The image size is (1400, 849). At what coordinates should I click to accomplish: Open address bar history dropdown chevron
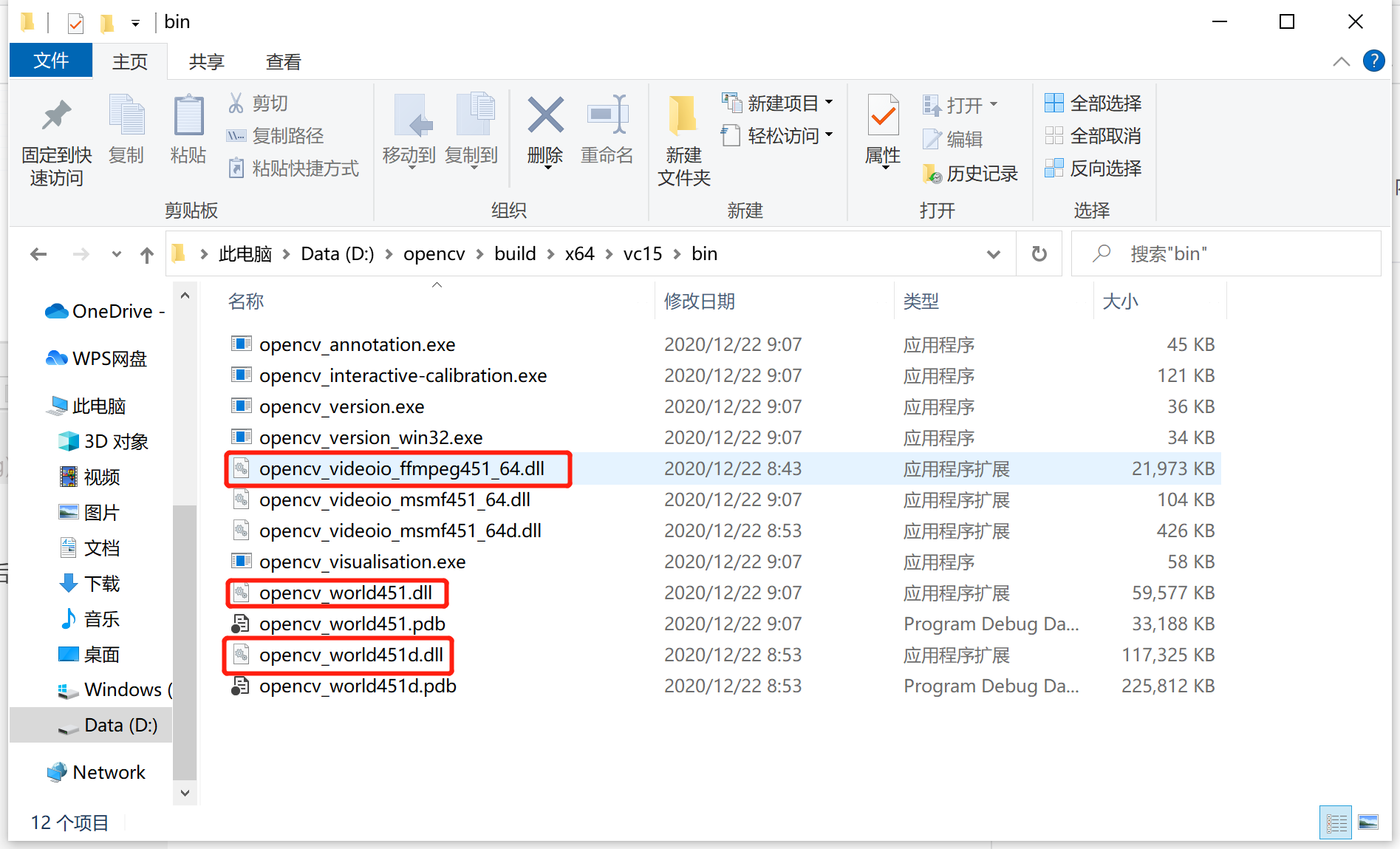click(993, 254)
